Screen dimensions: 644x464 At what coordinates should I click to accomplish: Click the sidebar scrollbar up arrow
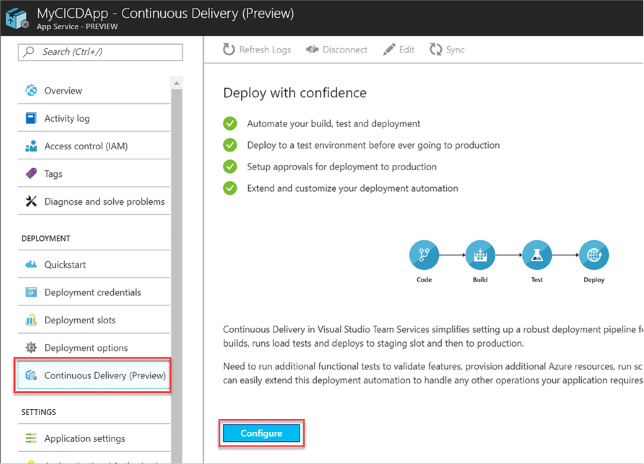[x=177, y=83]
